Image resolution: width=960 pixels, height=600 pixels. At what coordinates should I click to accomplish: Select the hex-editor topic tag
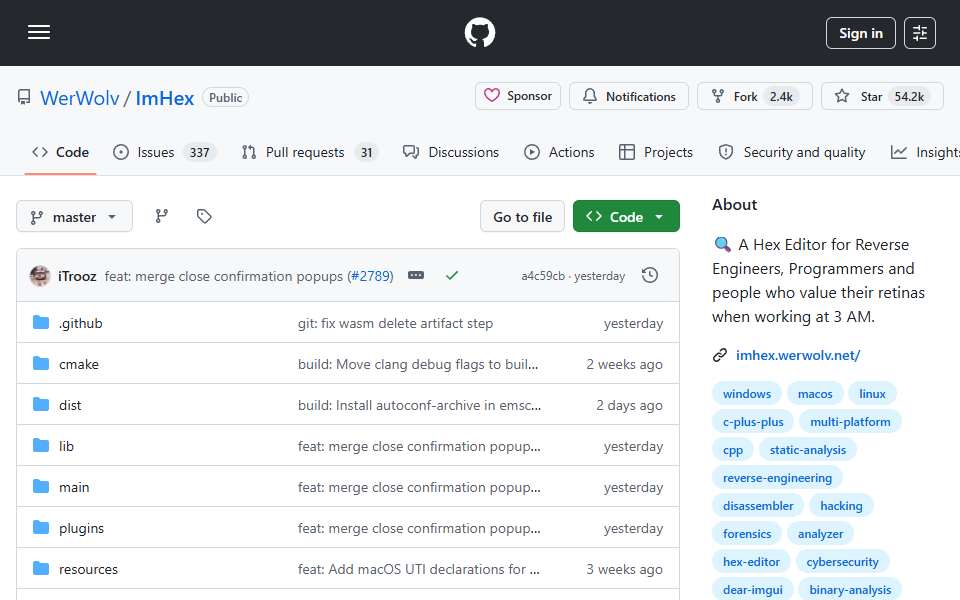(x=751, y=562)
